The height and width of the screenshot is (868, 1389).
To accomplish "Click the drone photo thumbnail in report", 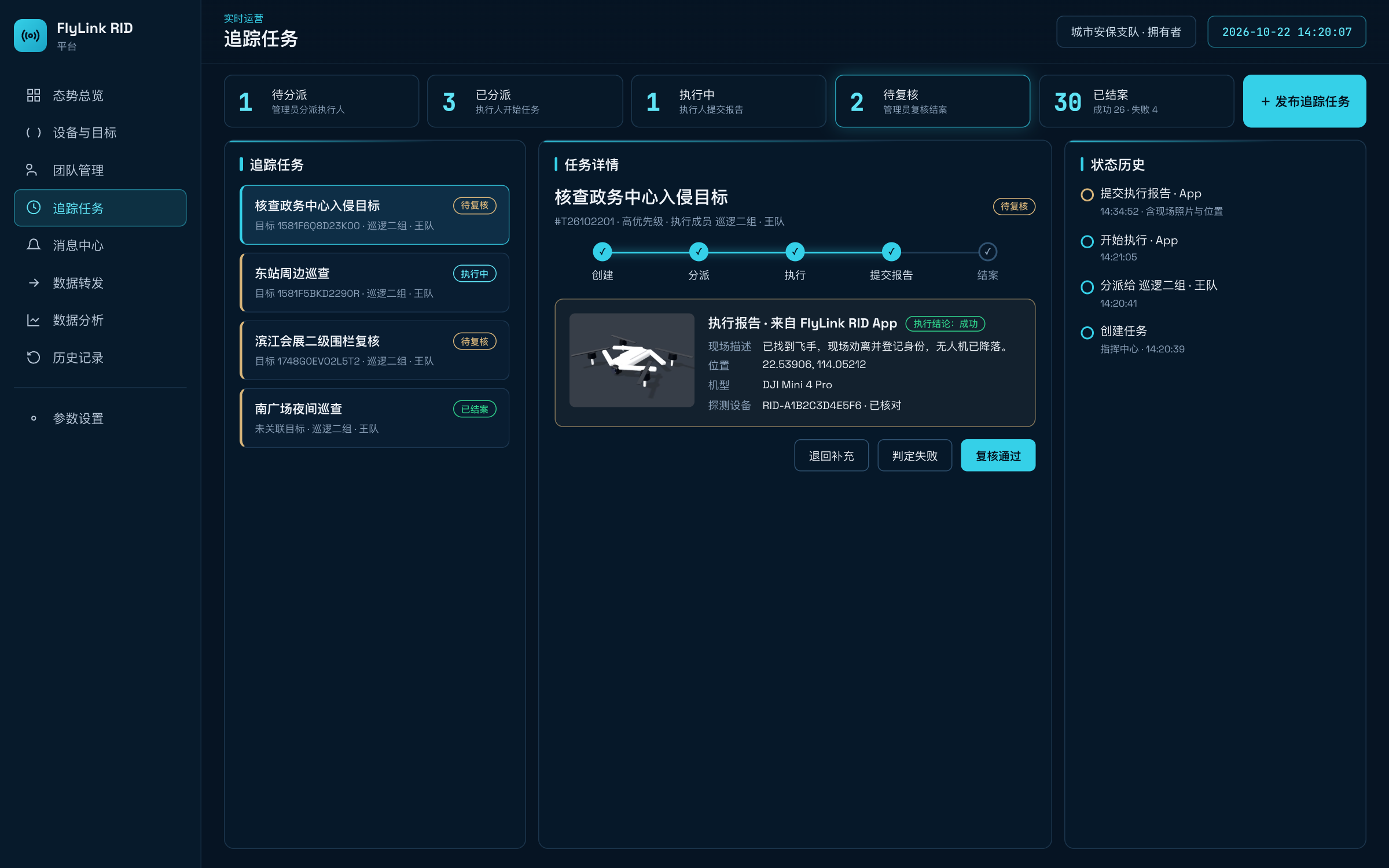I will point(631,360).
